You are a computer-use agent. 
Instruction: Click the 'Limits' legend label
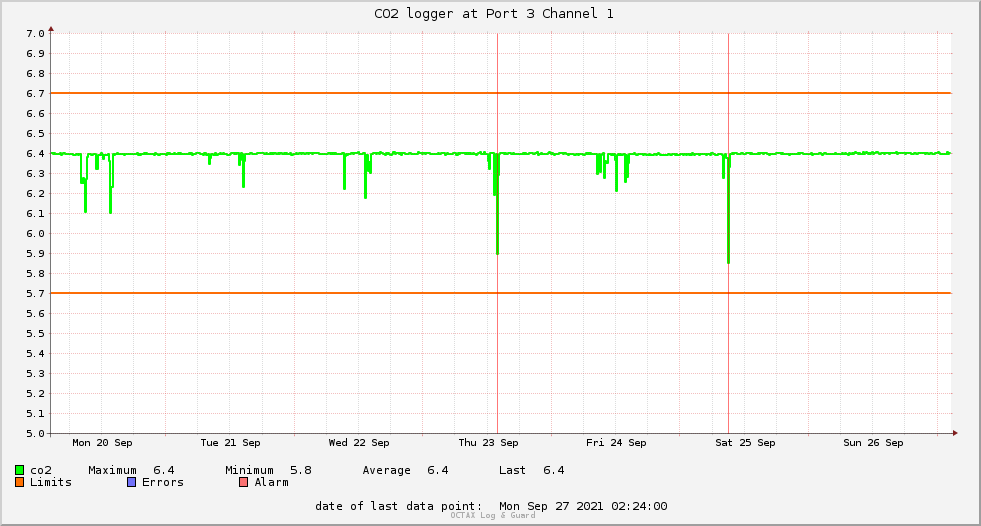coord(51,482)
